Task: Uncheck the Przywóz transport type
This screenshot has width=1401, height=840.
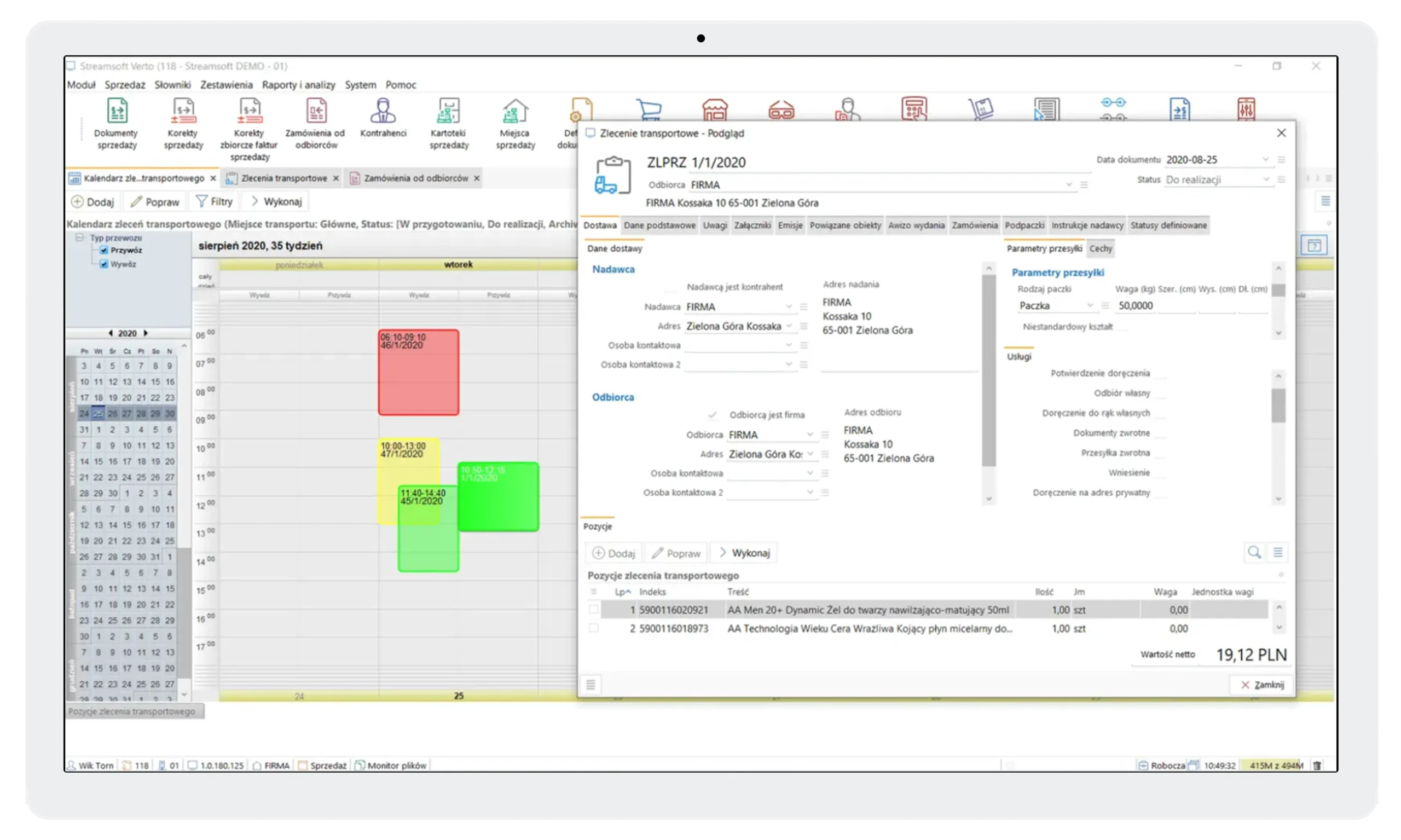Action: point(104,250)
